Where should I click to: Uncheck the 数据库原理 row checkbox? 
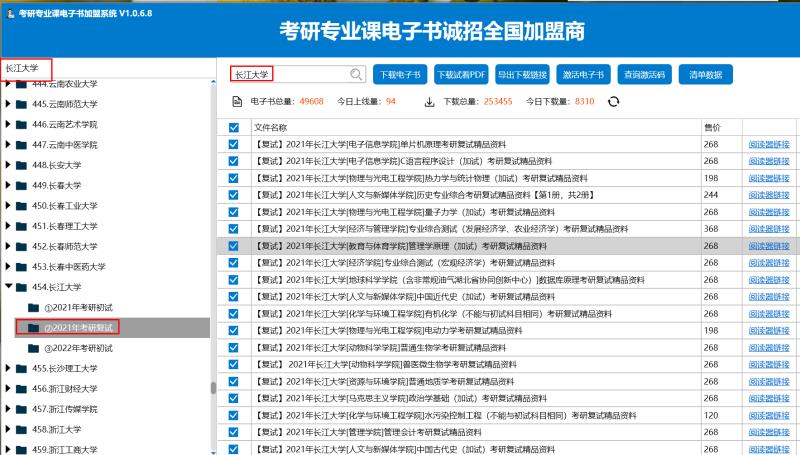point(234,280)
